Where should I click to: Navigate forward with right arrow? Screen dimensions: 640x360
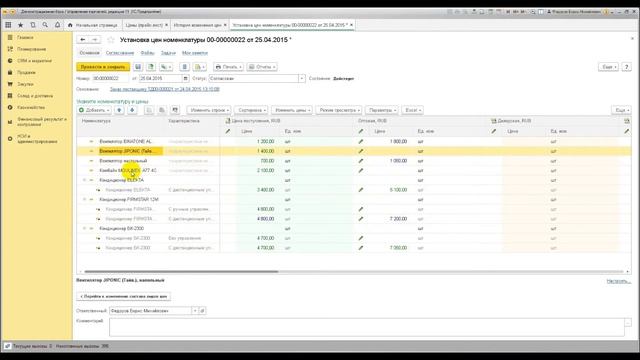[95, 40]
